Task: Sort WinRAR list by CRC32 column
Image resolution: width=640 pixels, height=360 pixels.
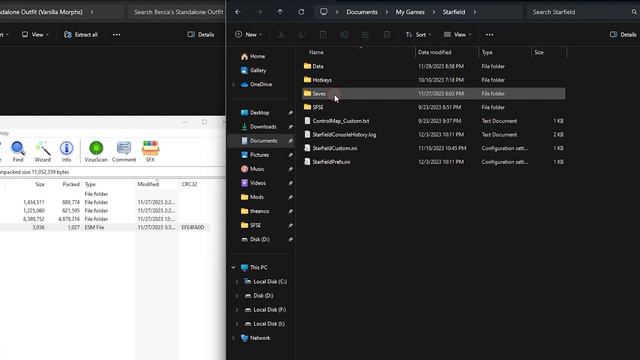Action: coord(189,184)
